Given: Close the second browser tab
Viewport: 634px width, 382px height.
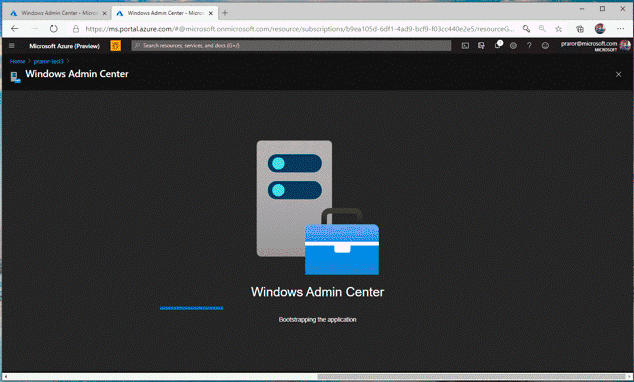Looking at the screenshot, I should coord(211,13).
